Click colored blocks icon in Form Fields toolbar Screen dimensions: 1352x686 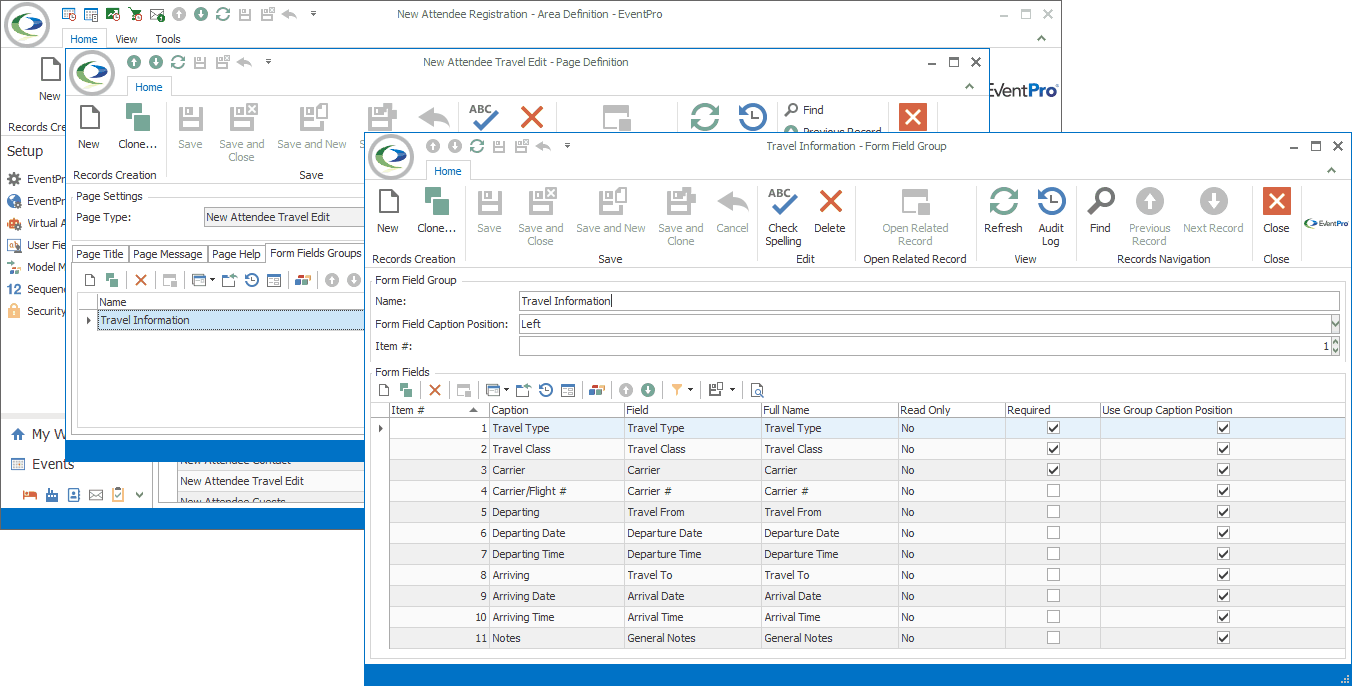coord(597,390)
